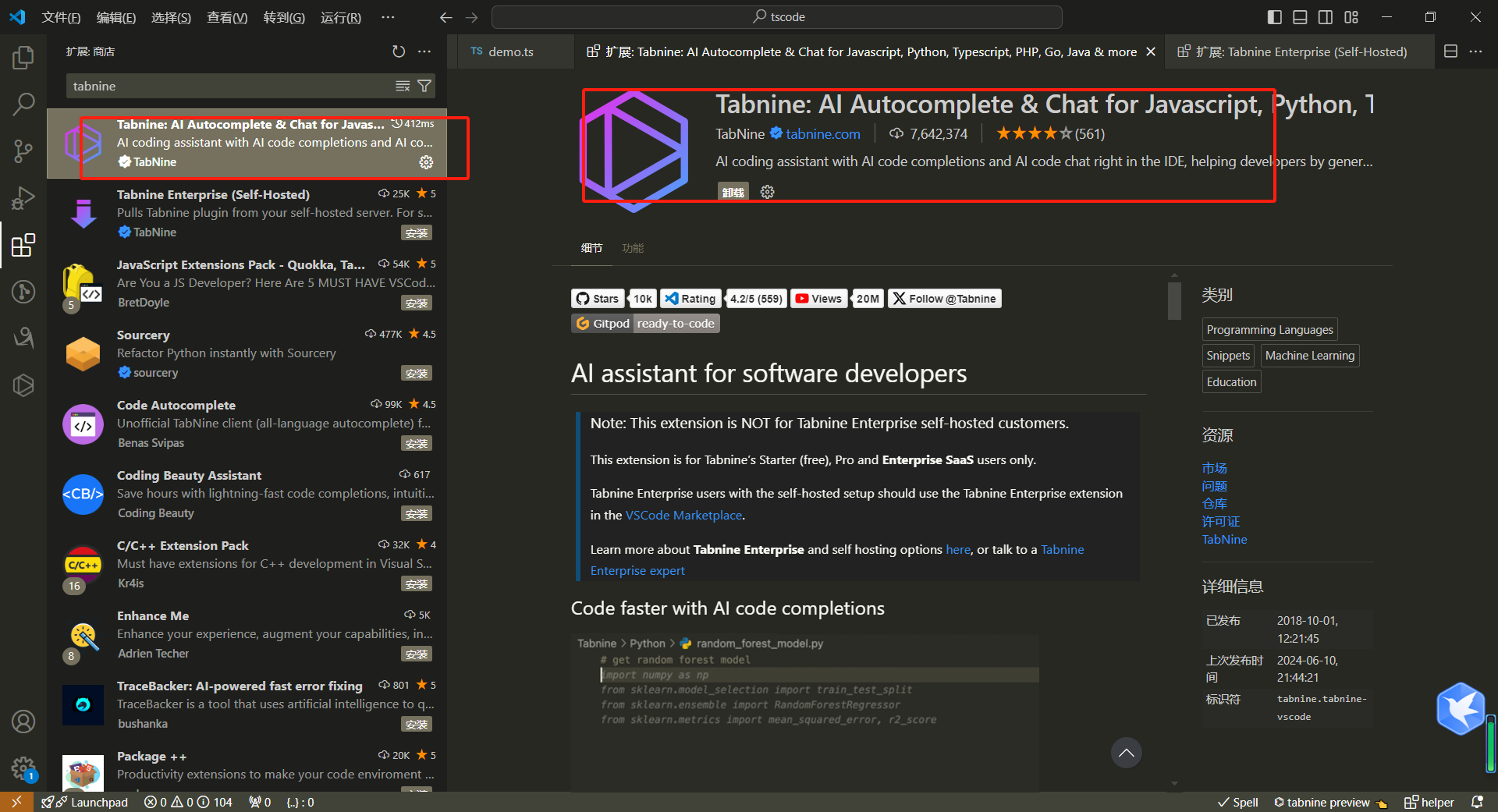The height and width of the screenshot is (812, 1498).
Task: Switch to demo.ts editor tab
Action: 511,51
